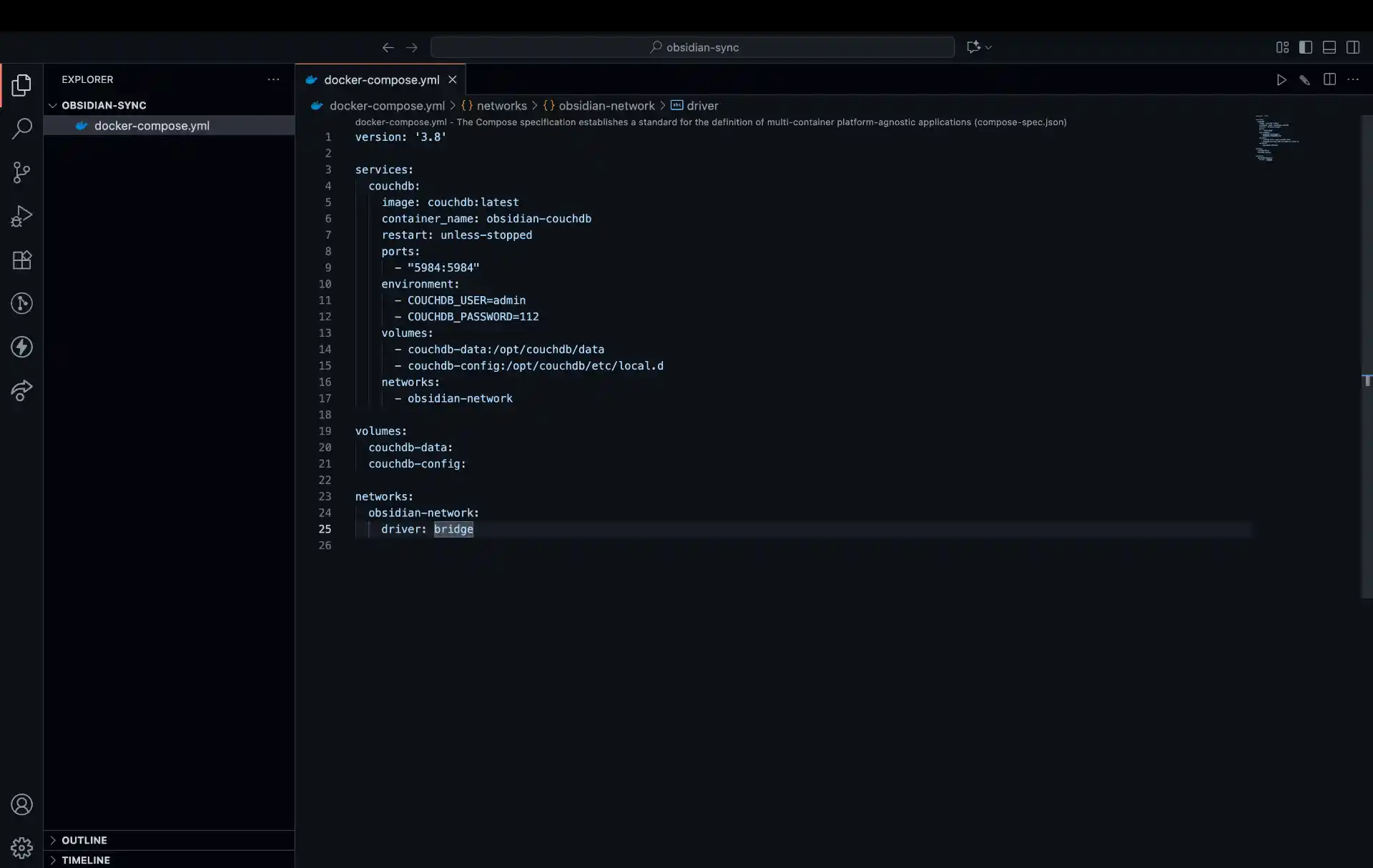
Task: Open docker-compose.yml in the explorer
Action: click(x=152, y=126)
